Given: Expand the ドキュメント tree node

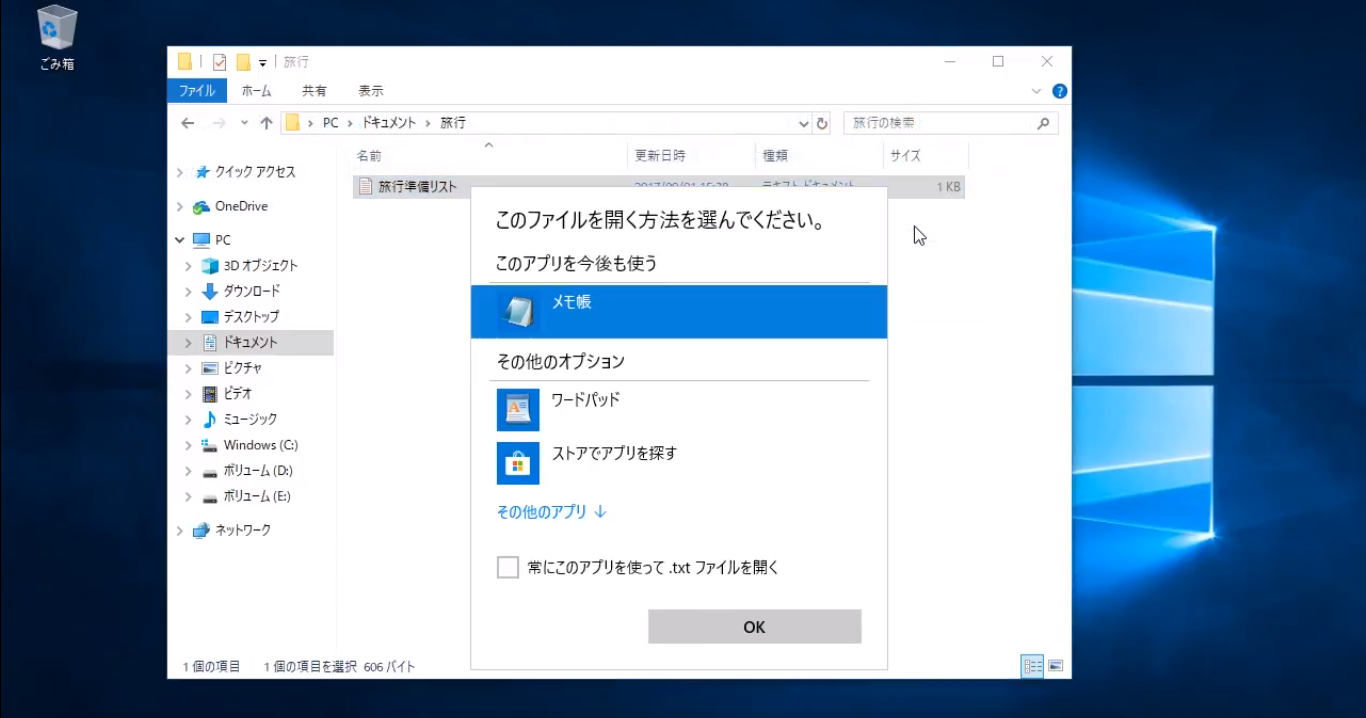Looking at the screenshot, I should point(188,343).
